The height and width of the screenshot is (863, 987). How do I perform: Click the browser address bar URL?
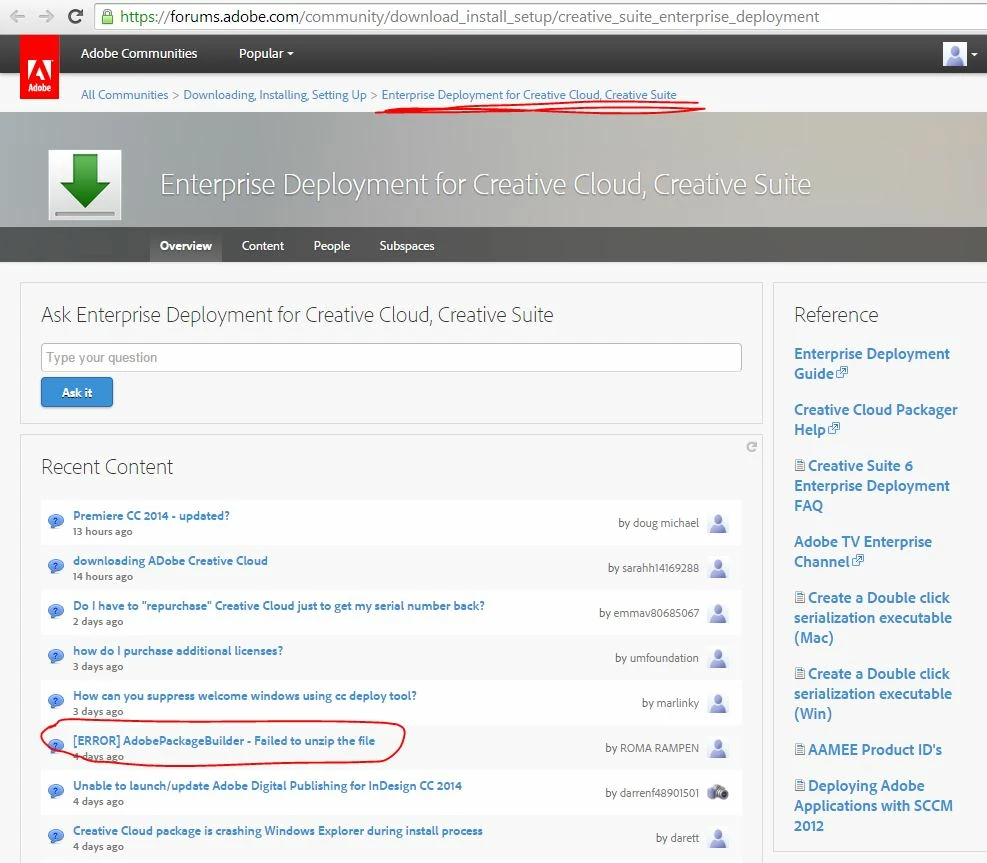pyautogui.click(x=469, y=16)
